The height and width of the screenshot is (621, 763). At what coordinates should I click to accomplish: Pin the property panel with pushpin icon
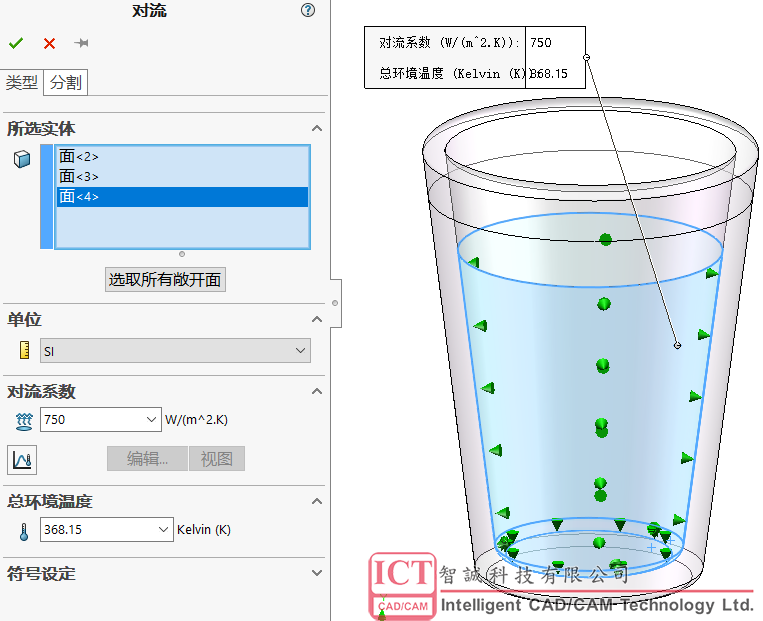[81, 43]
